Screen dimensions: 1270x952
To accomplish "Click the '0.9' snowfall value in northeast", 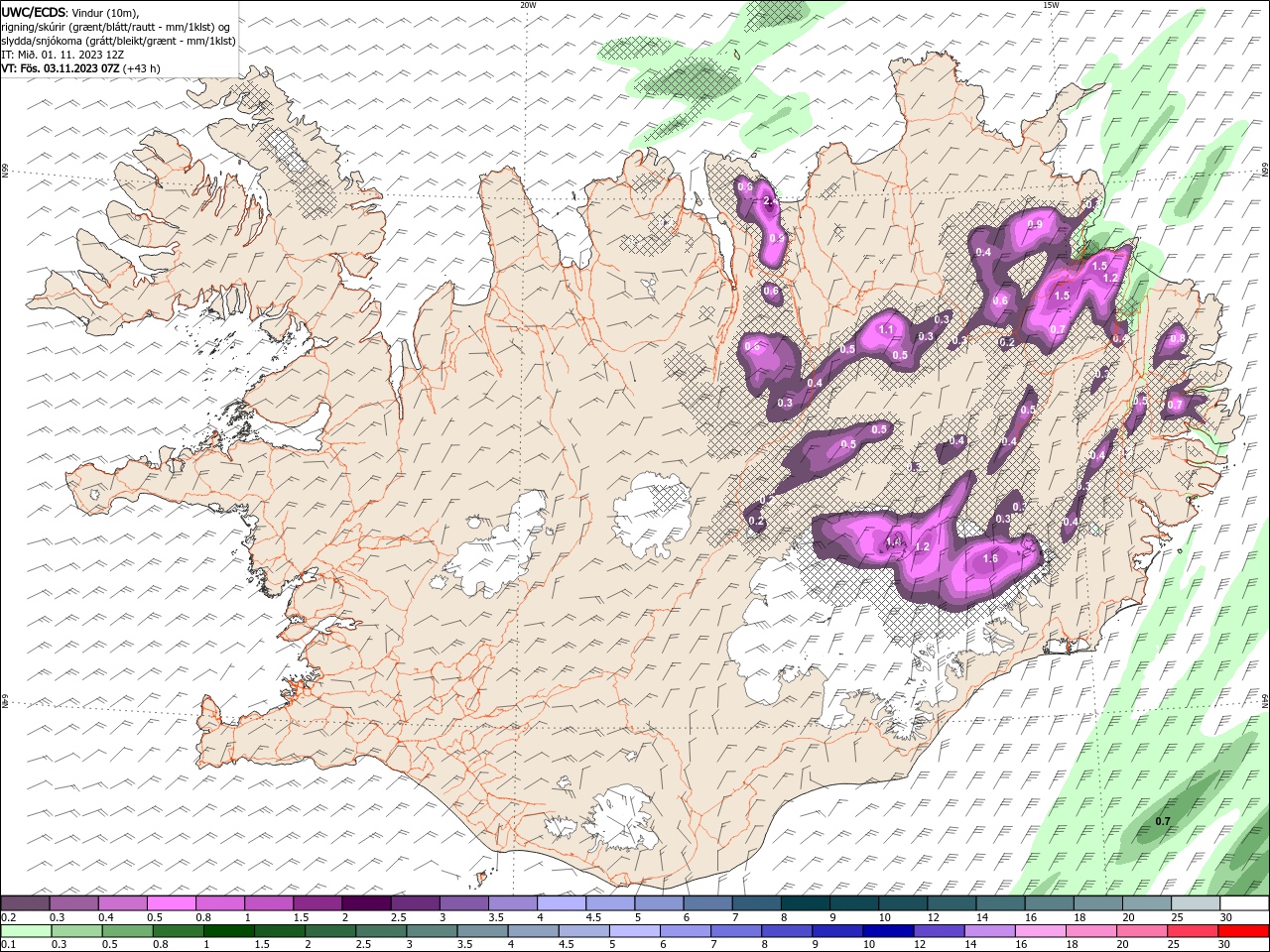I will (1035, 225).
